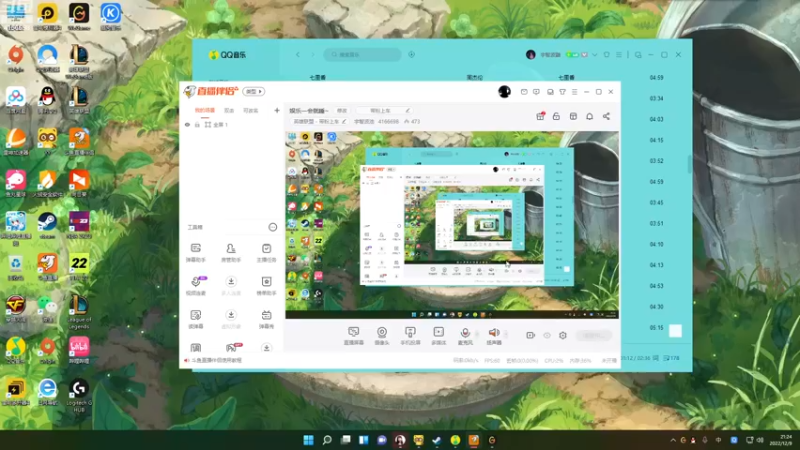The height and width of the screenshot is (450, 800).
Task: Click the song recognition icon in QQ音乐
Action: pyautogui.click(x=411, y=55)
